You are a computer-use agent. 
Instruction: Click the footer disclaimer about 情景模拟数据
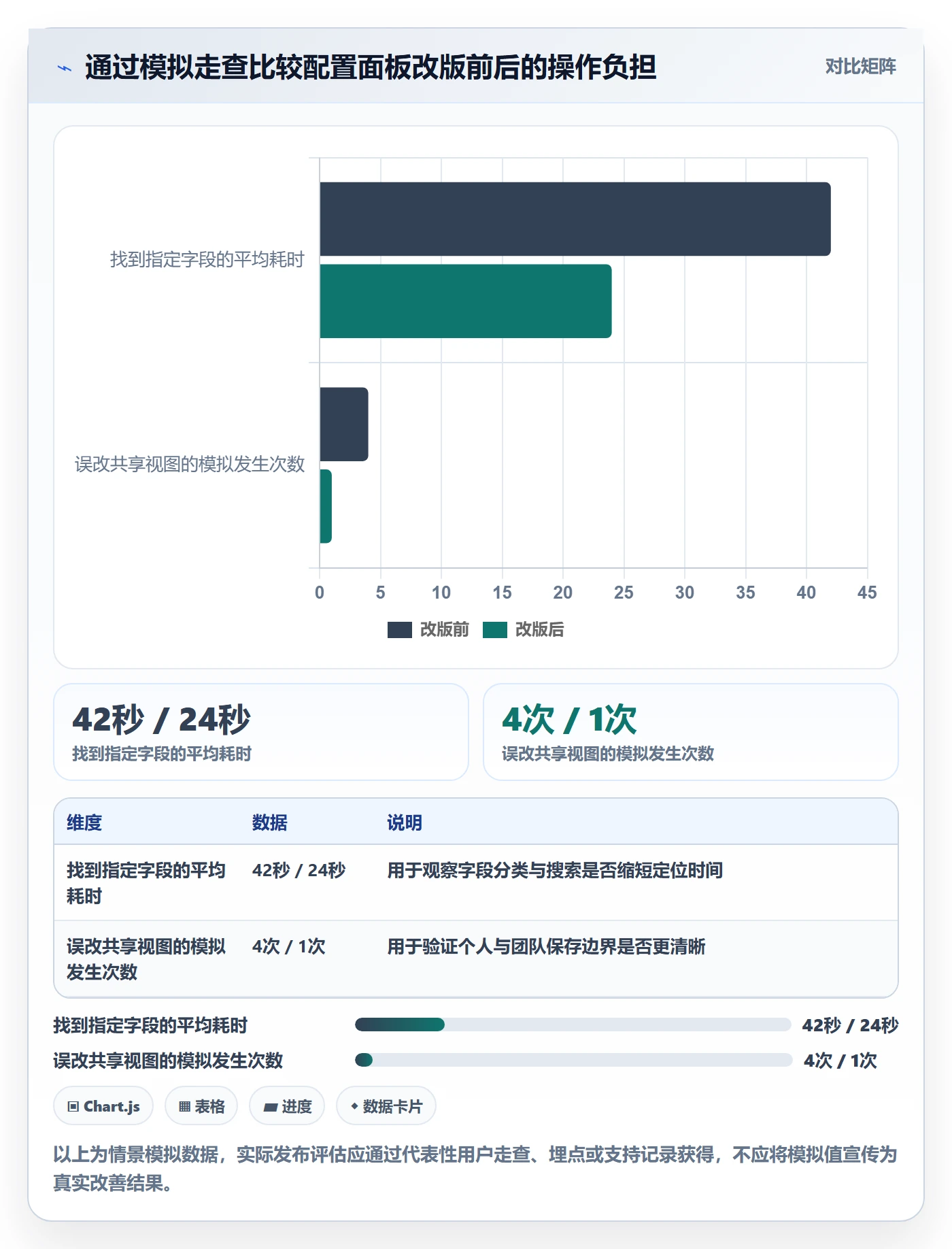[475, 1169]
